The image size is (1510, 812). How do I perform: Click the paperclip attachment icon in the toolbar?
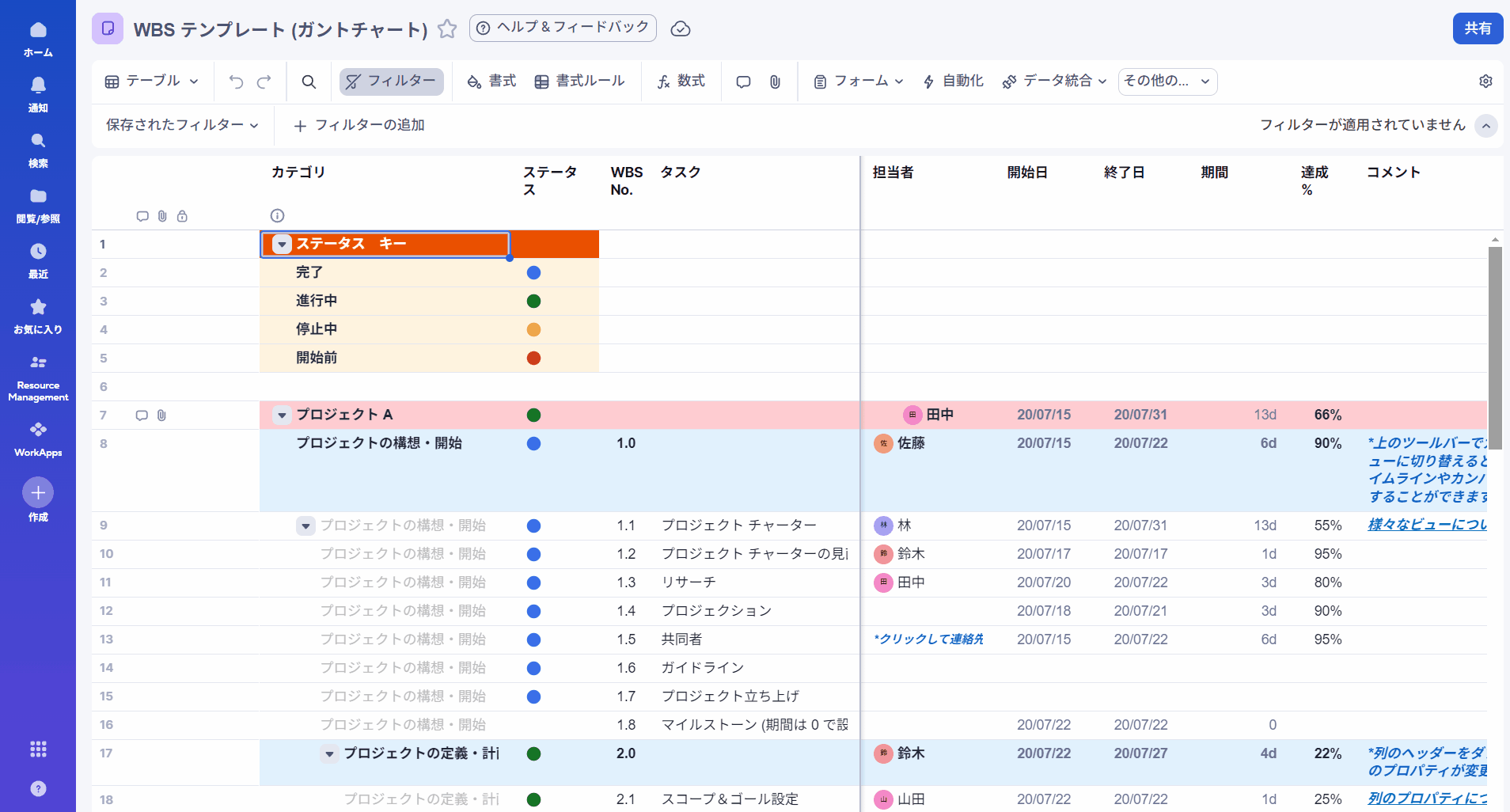[773, 81]
